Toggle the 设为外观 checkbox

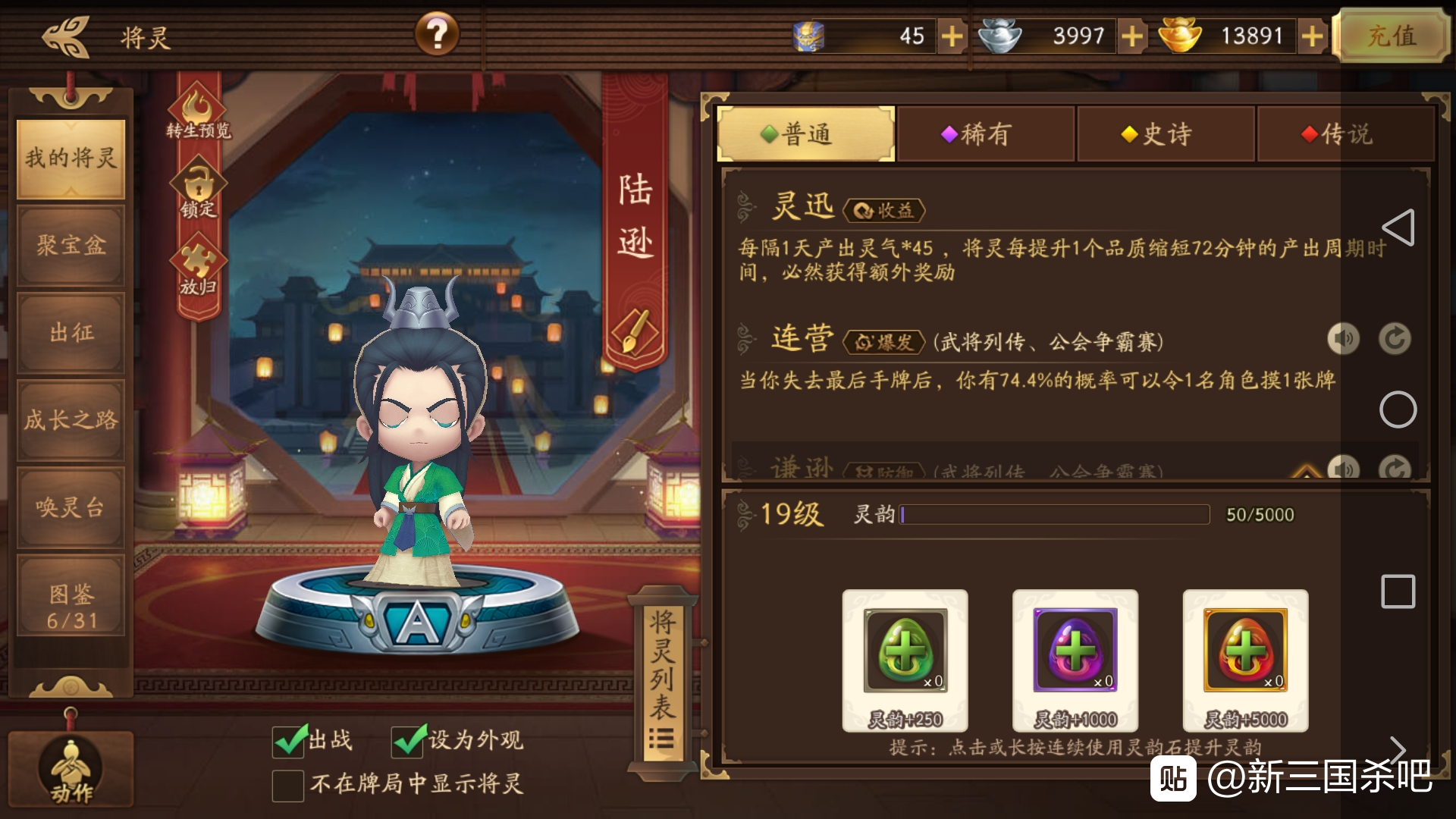408,741
